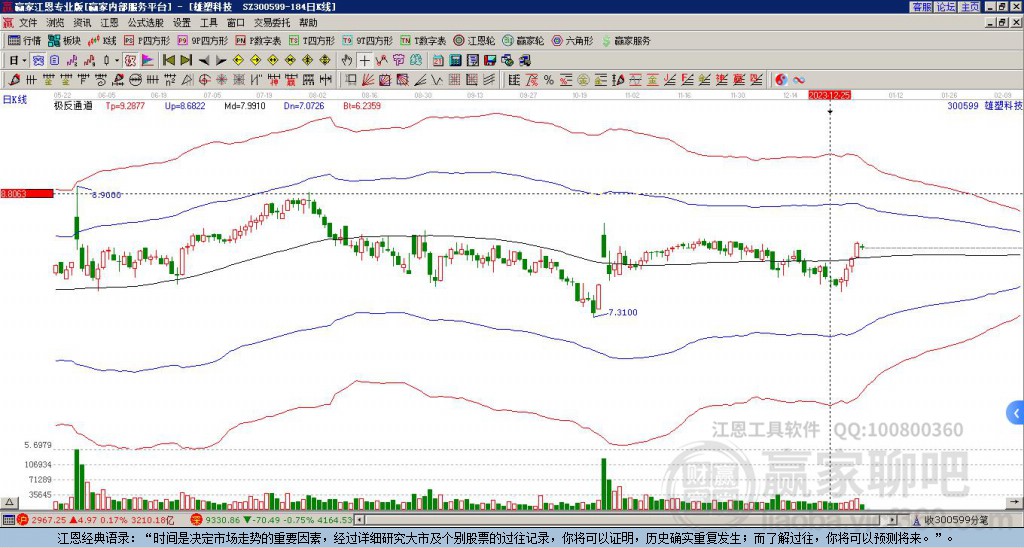Click the percent sign drawing tool
The height and width of the screenshot is (548, 1024).
coord(549,80)
